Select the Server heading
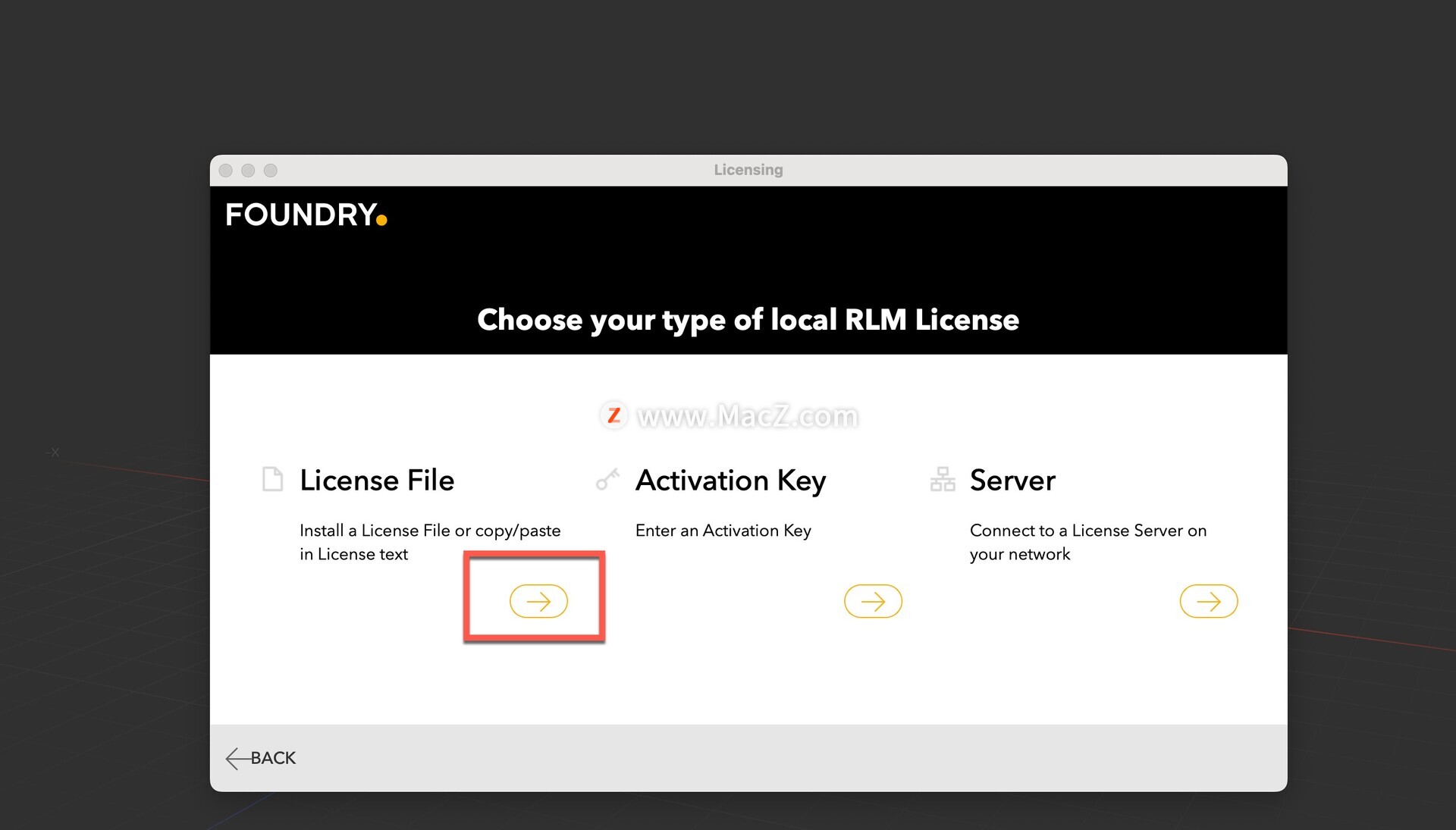Screen dimensions: 1456x830 point(1012,481)
